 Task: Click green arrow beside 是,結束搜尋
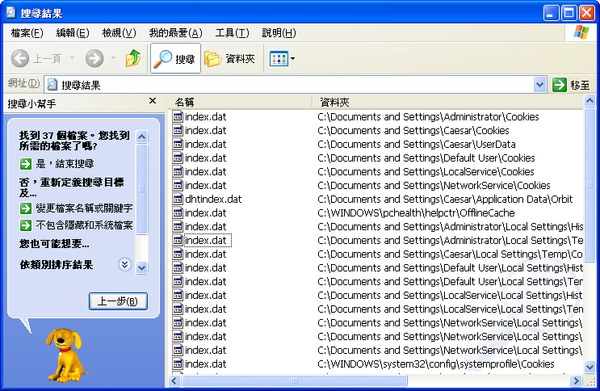[x=25, y=164]
